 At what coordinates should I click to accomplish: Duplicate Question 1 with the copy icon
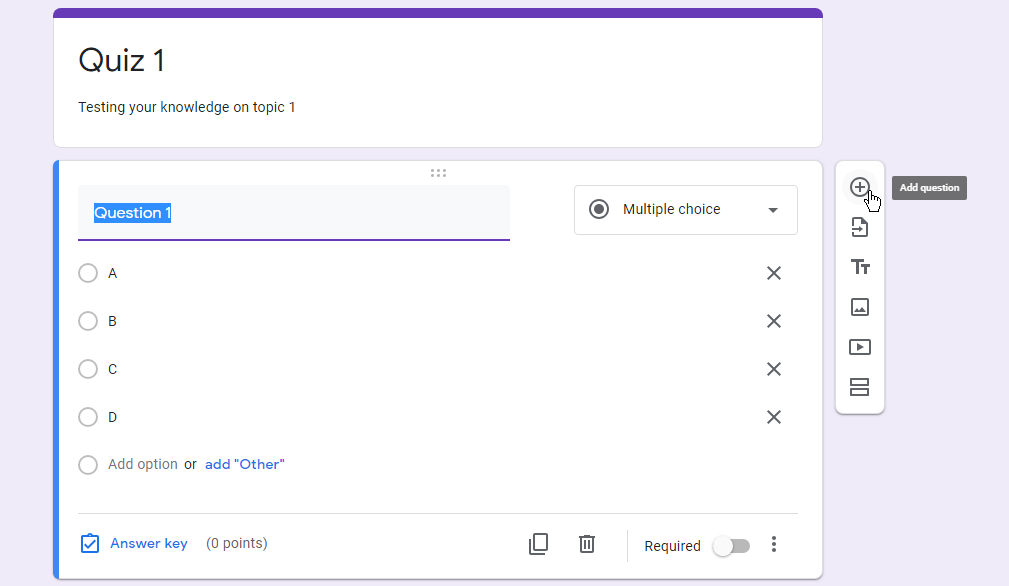point(538,544)
